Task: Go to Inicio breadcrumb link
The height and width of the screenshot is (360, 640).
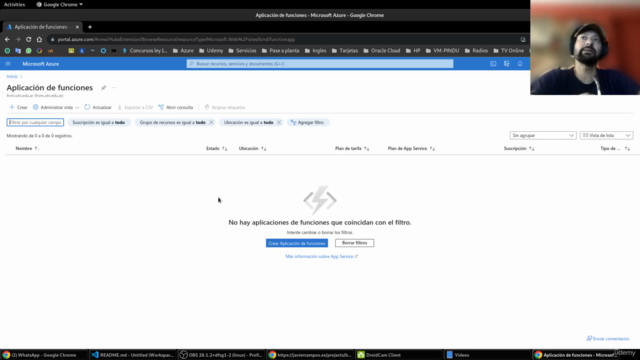Action: tap(12, 76)
